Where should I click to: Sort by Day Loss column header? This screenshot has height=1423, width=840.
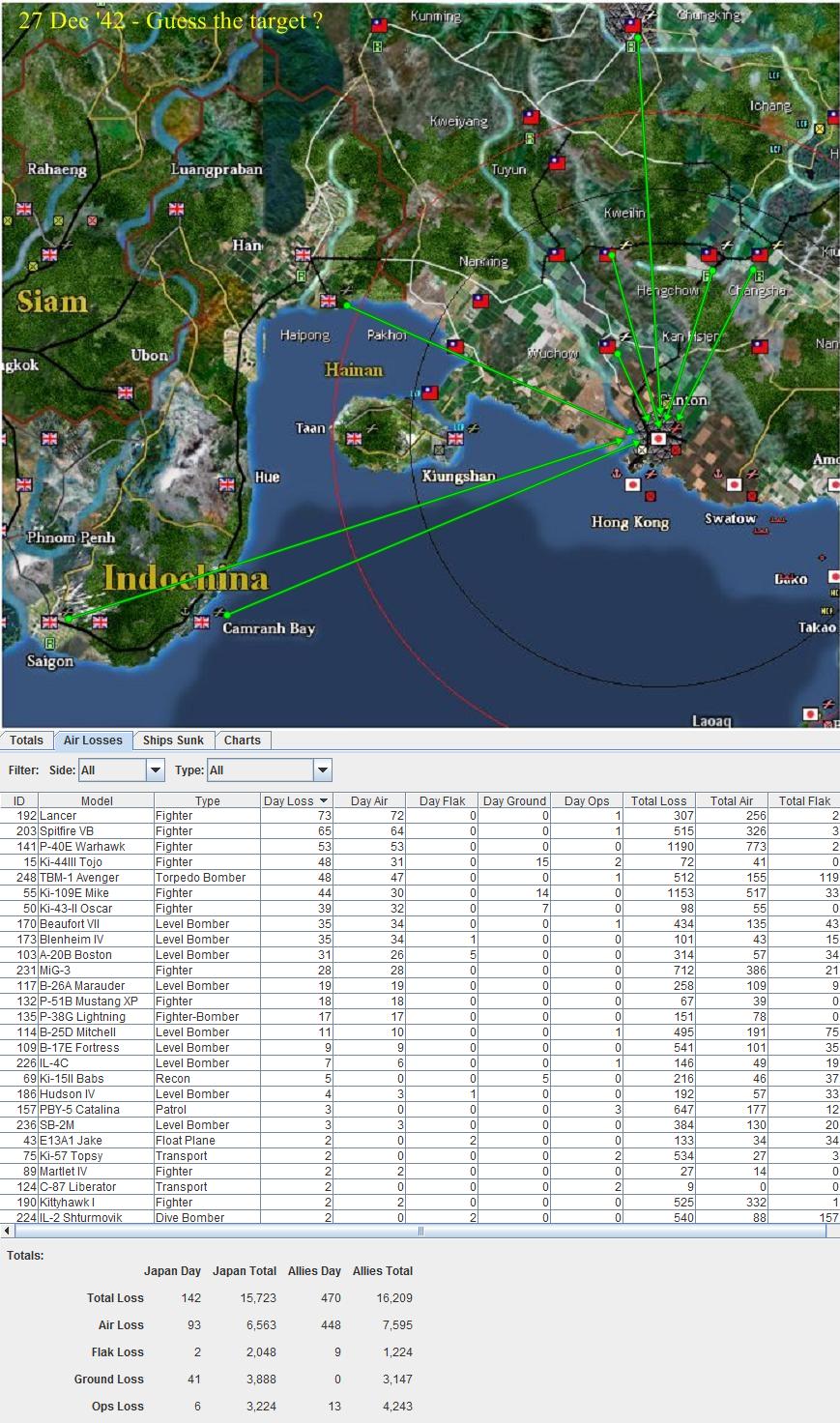[297, 800]
